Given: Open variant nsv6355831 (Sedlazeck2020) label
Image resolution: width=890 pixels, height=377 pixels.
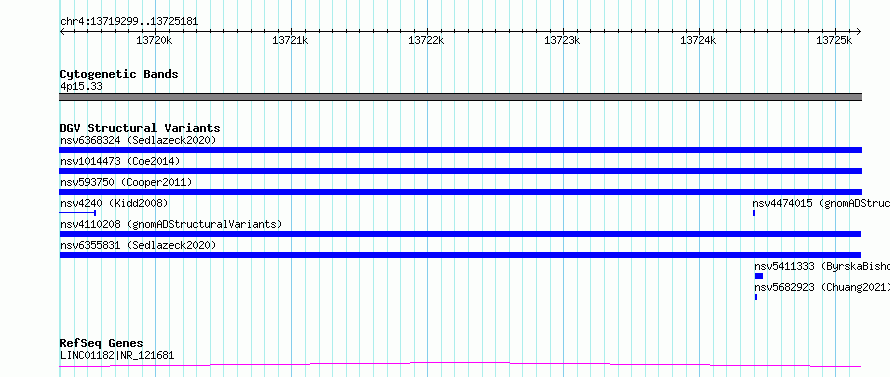Looking at the screenshot, I should (138, 245).
